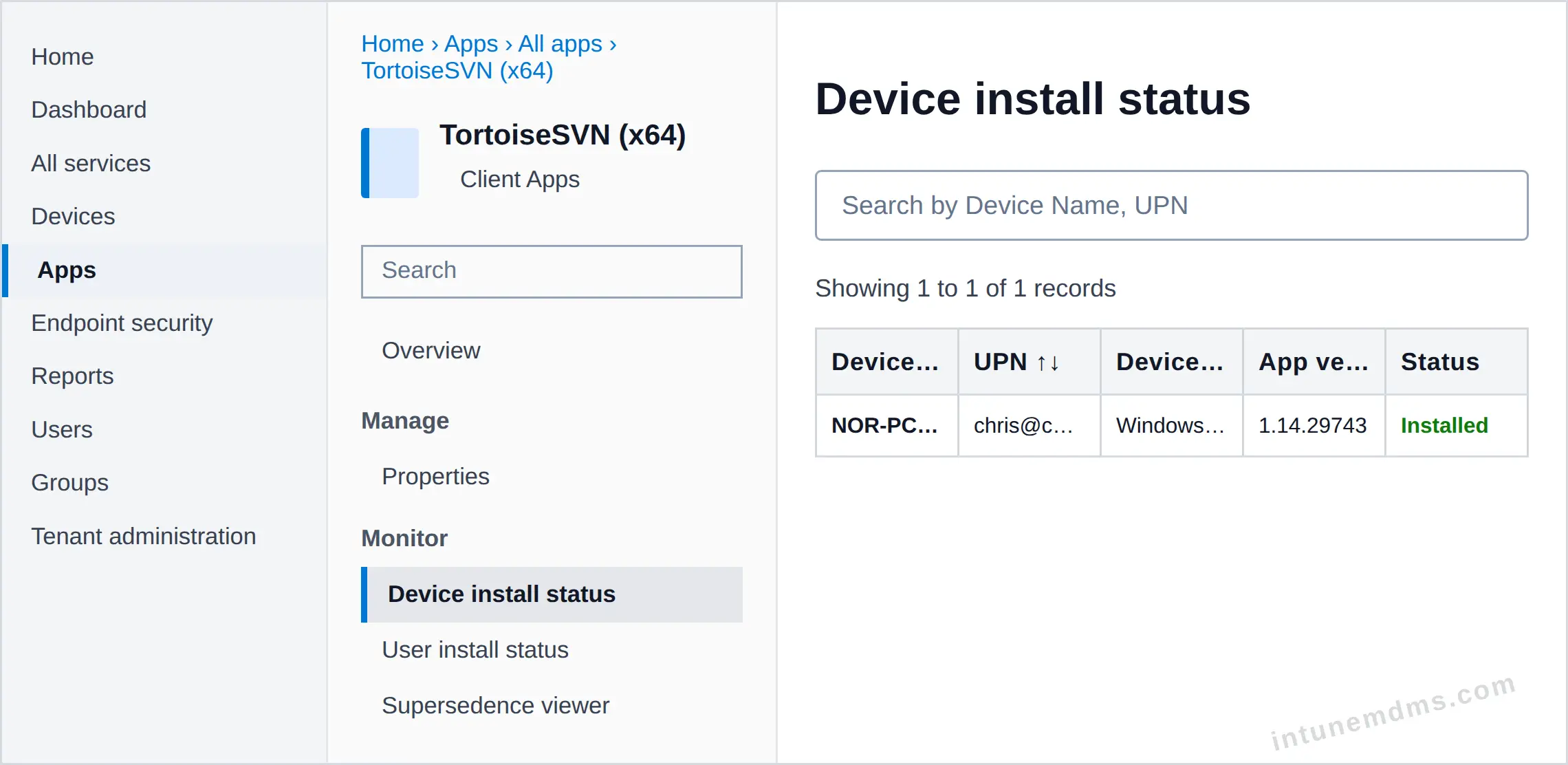Click the Device install status page title
Screen dimensions: 1568x765
coord(1032,98)
